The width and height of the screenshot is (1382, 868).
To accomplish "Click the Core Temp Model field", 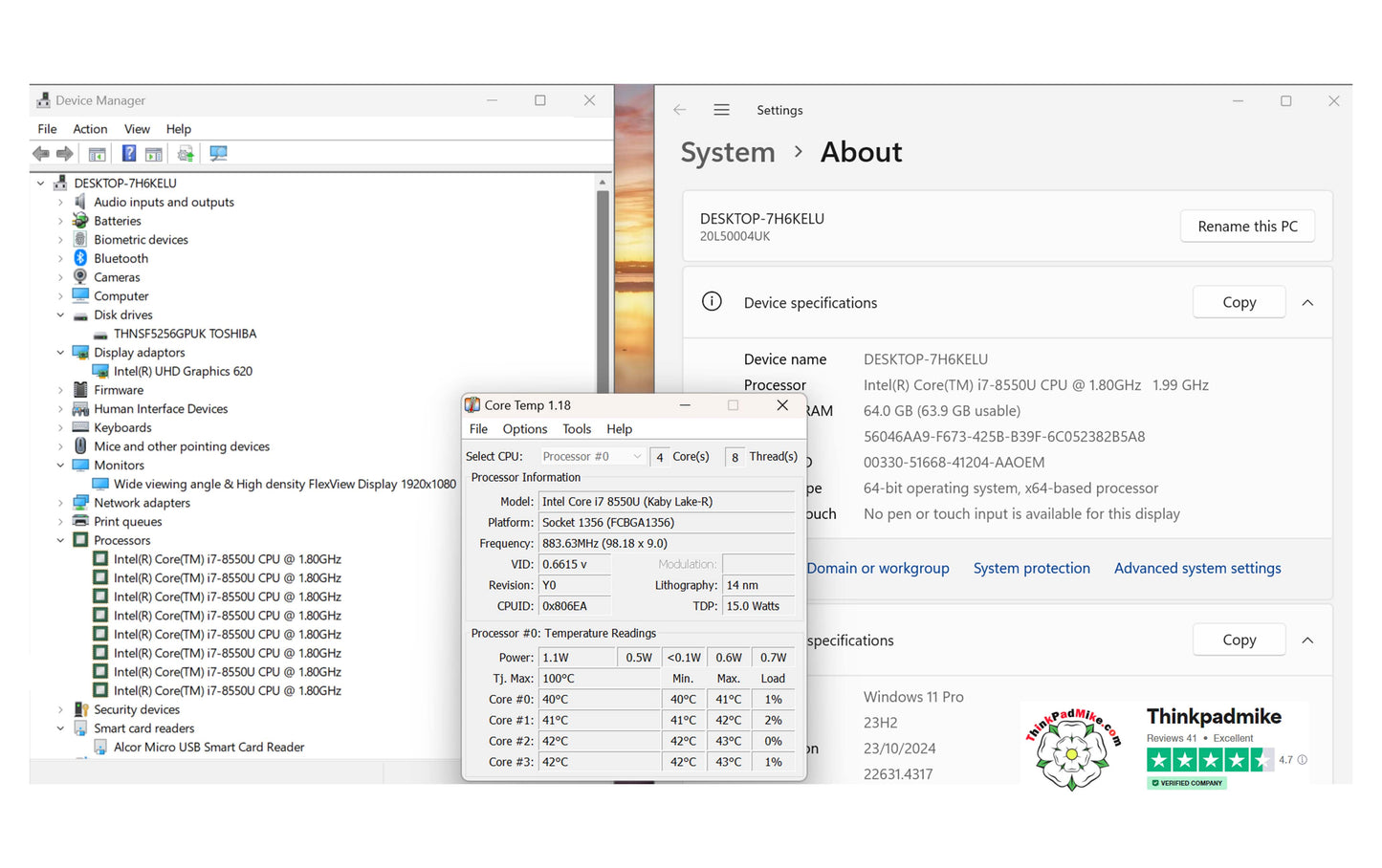I will pos(667,502).
